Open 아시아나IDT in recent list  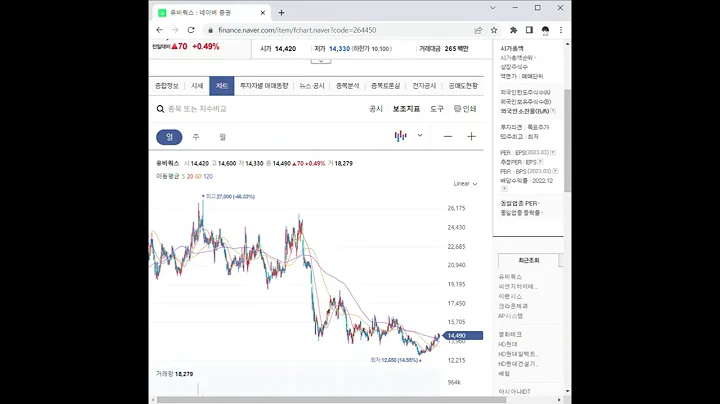[515, 392]
